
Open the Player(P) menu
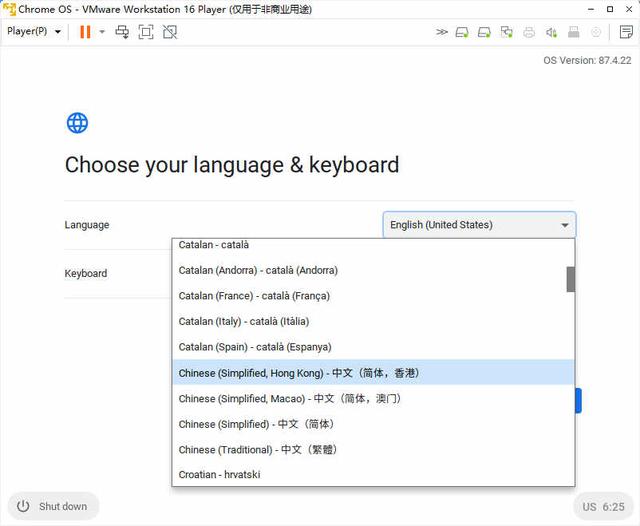(34, 31)
